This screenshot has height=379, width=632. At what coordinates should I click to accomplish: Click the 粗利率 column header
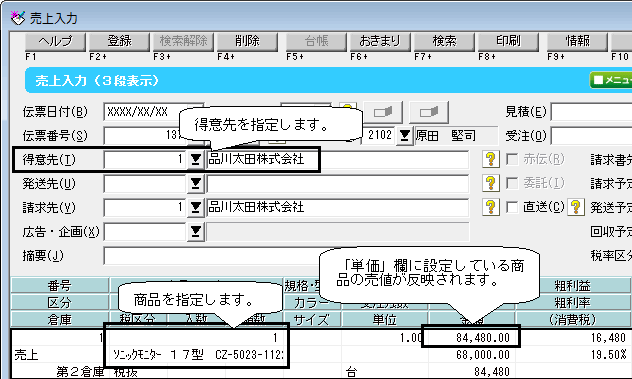point(572,302)
